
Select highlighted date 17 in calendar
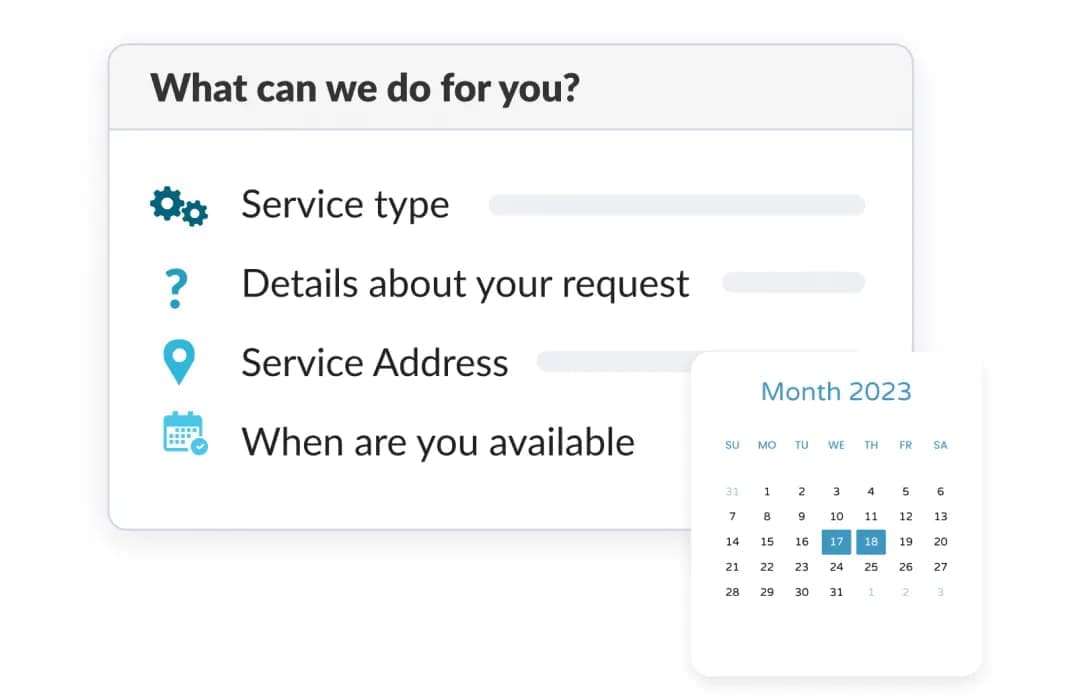click(836, 542)
